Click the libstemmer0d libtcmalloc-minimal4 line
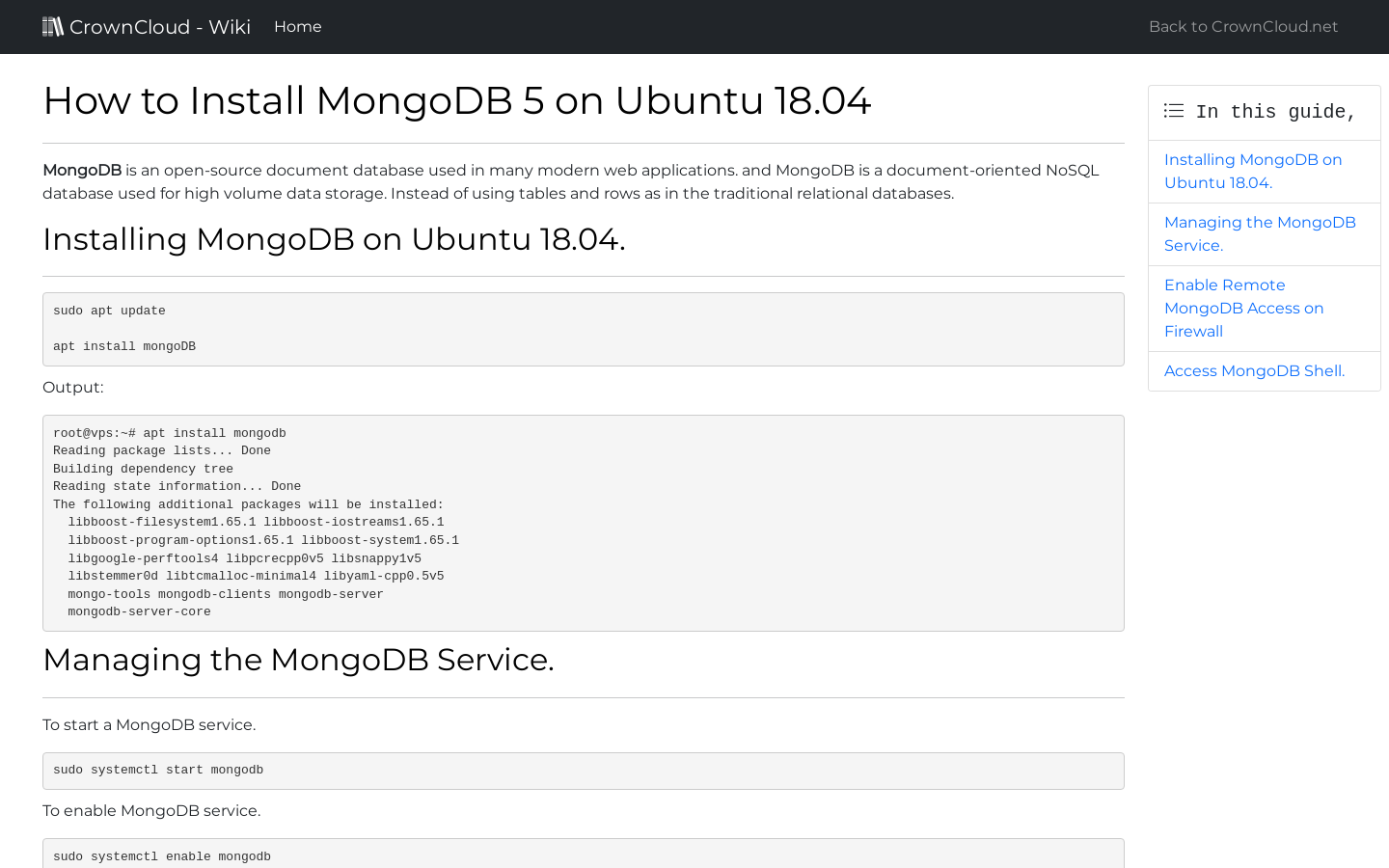This screenshot has width=1389, height=868. click(256, 576)
